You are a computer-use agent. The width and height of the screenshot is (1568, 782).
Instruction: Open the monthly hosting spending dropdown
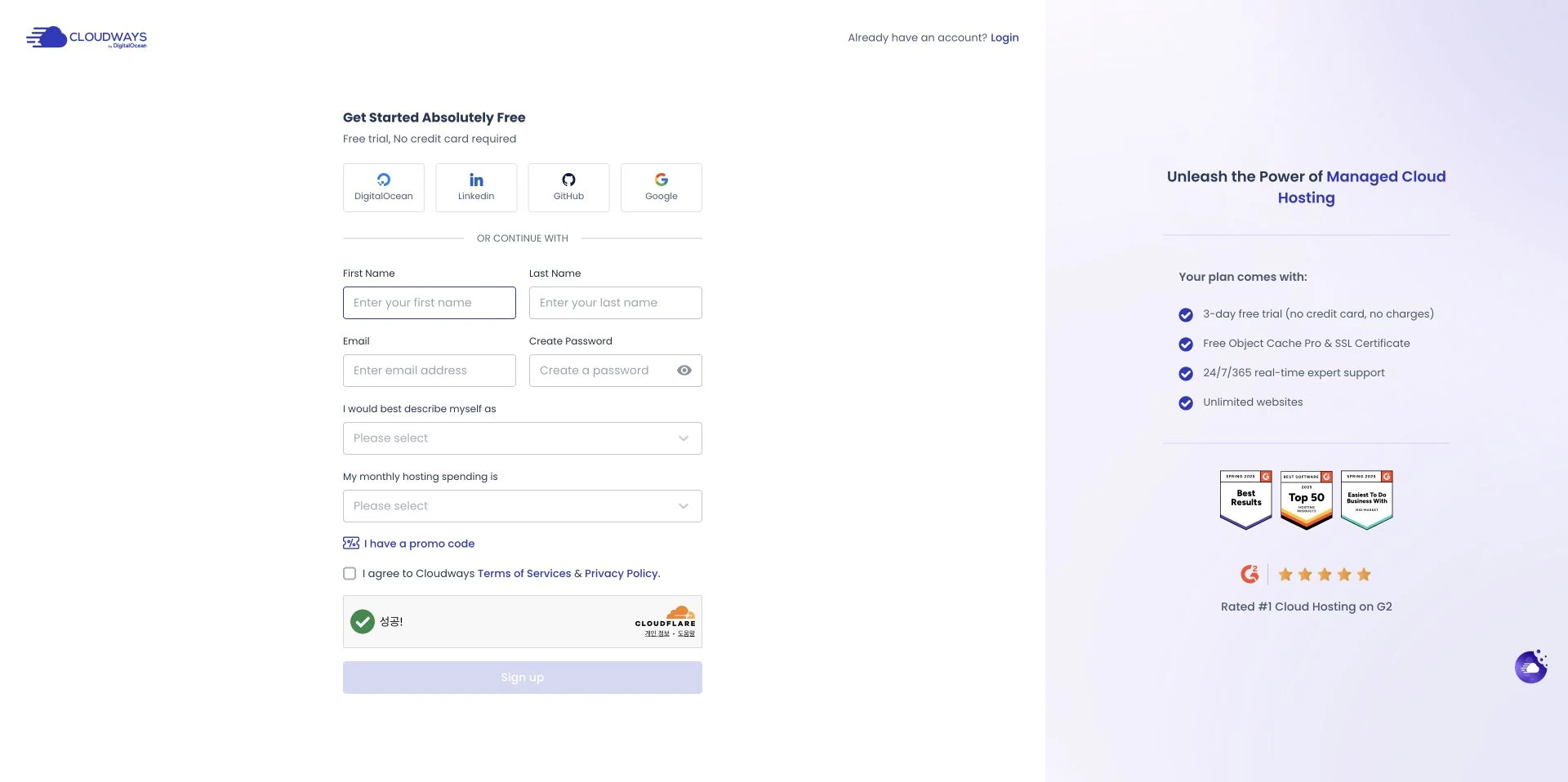tap(523, 506)
